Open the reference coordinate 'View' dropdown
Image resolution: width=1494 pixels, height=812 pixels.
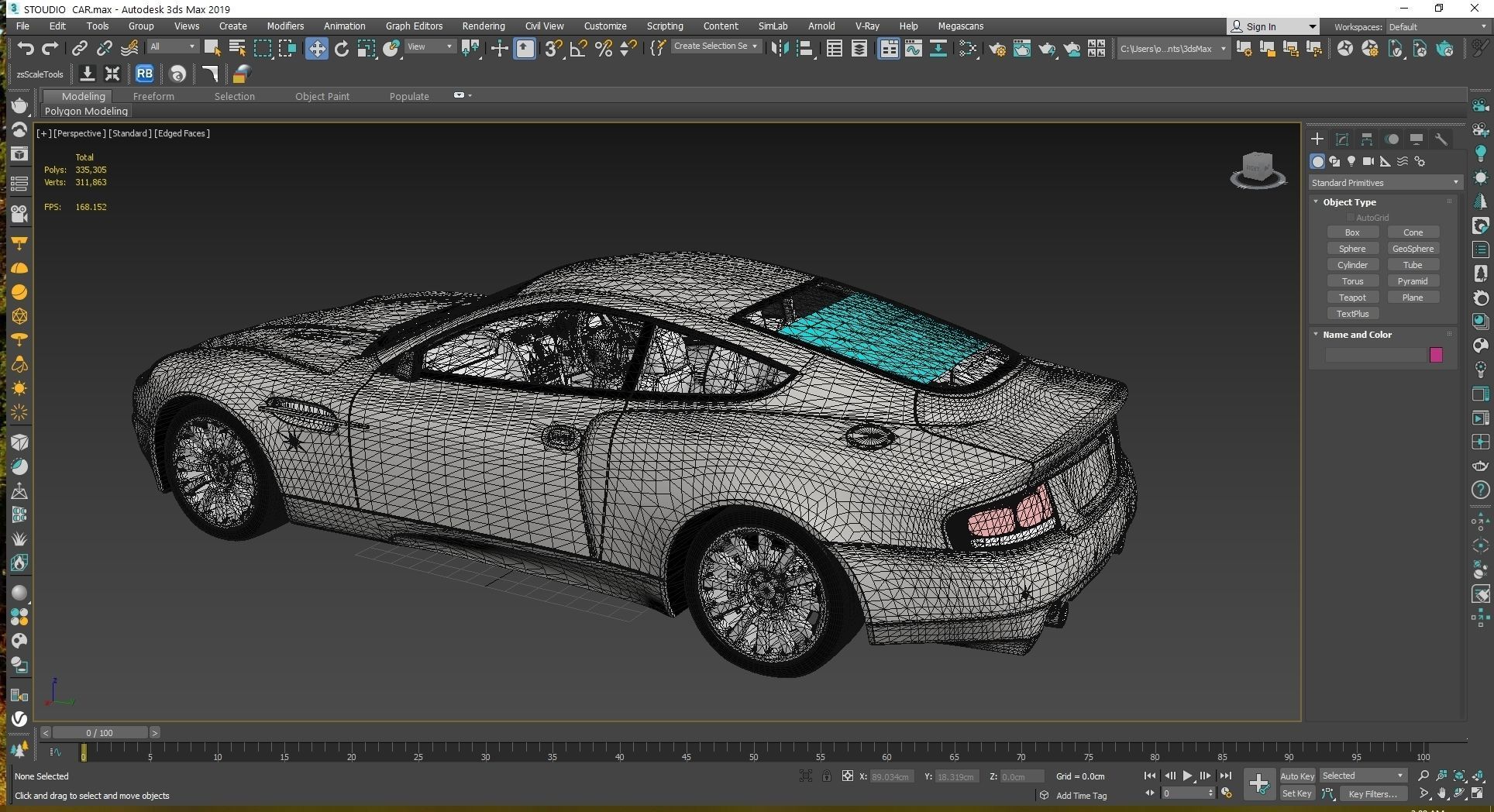coord(430,46)
